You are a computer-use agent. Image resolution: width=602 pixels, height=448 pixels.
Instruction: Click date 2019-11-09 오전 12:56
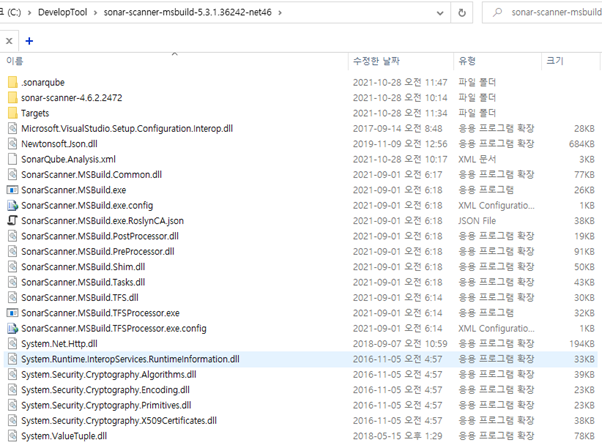click(x=400, y=144)
